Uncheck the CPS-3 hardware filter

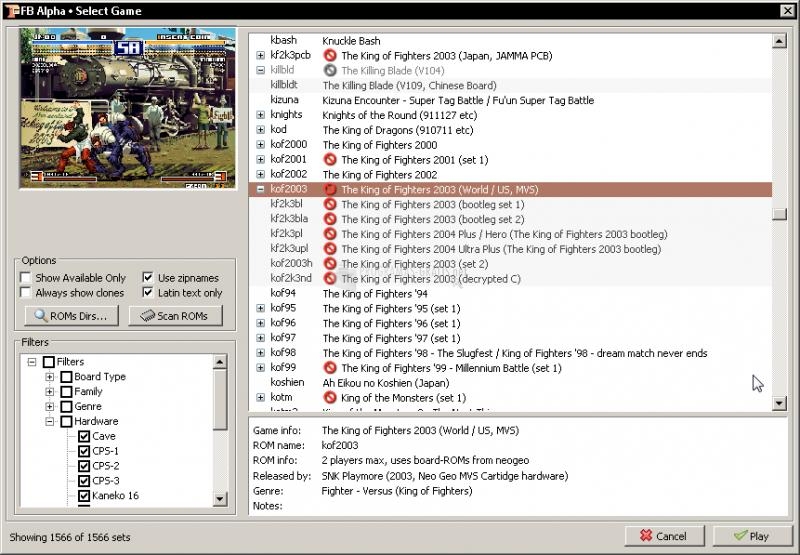coord(84,481)
